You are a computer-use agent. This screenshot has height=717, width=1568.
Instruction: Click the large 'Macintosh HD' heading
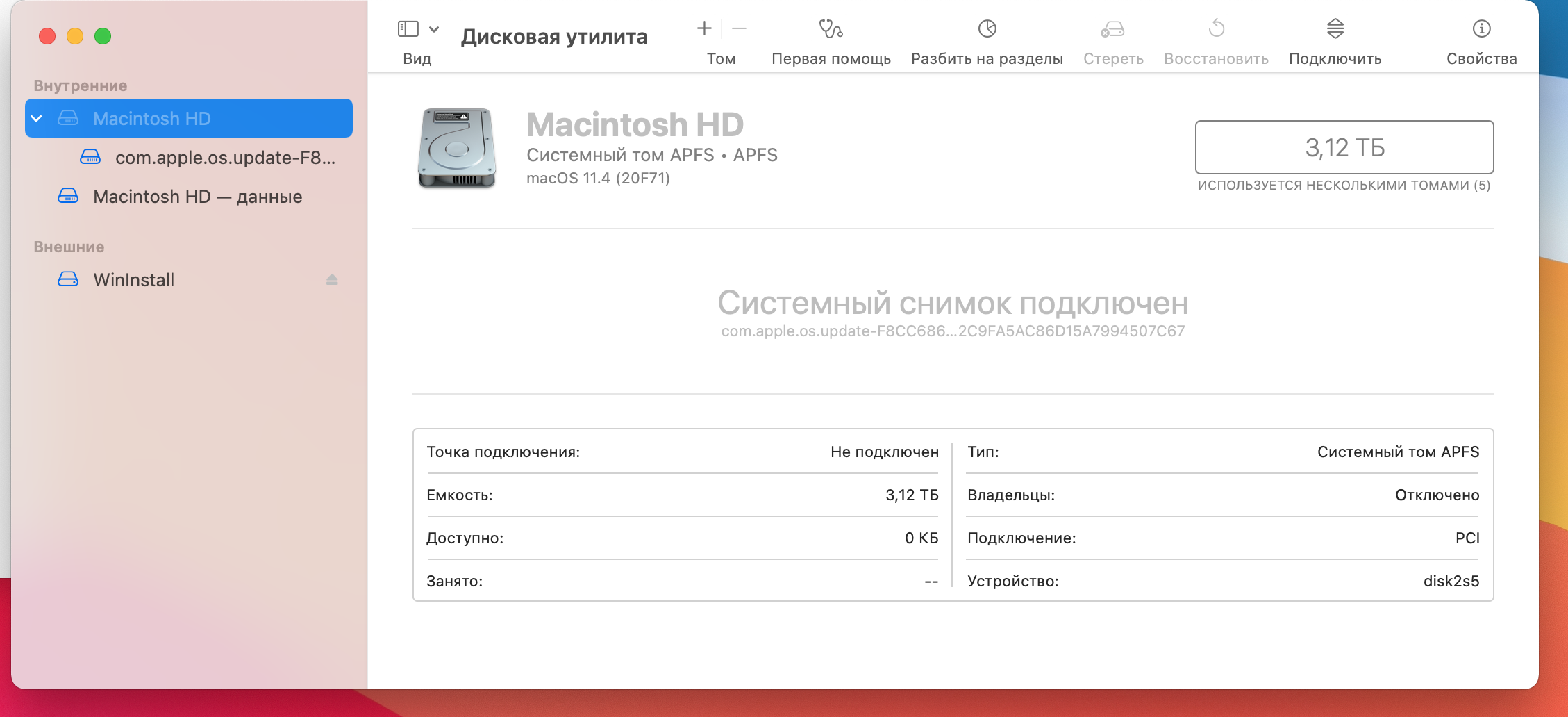tap(635, 124)
